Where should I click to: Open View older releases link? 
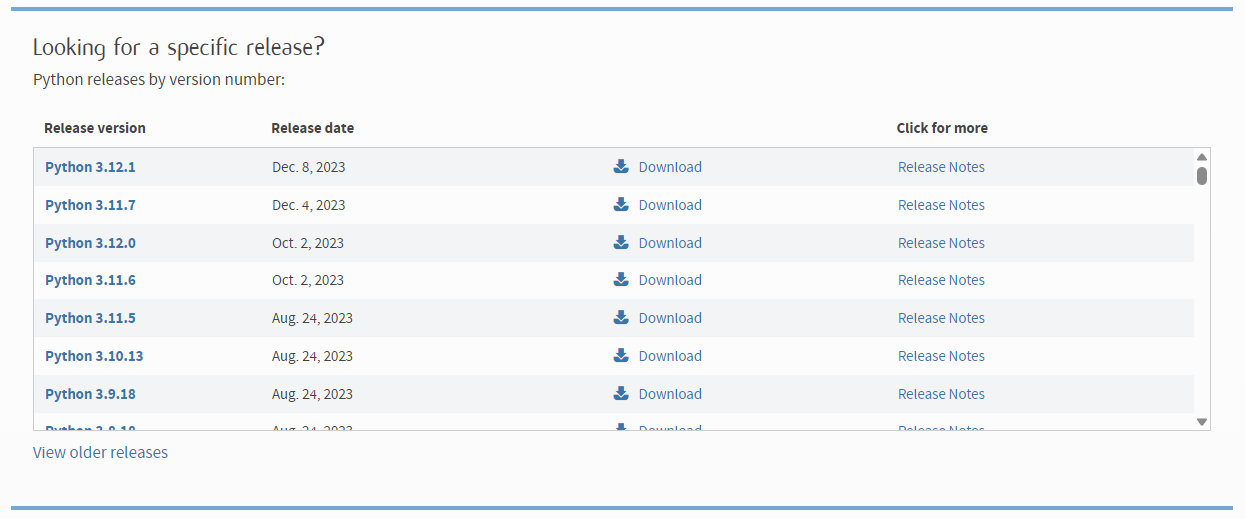pos(100,452)
